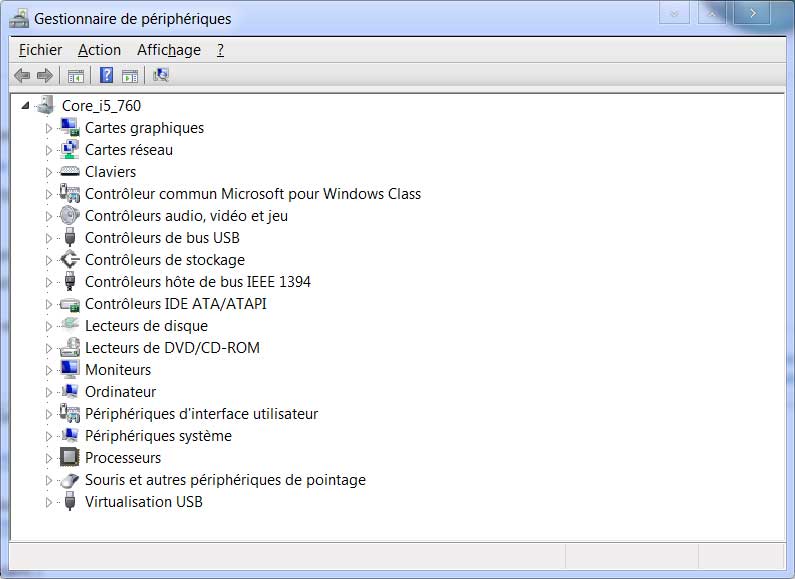Expand the Claviers node
The image size is (795, 579).
[49, 172]
